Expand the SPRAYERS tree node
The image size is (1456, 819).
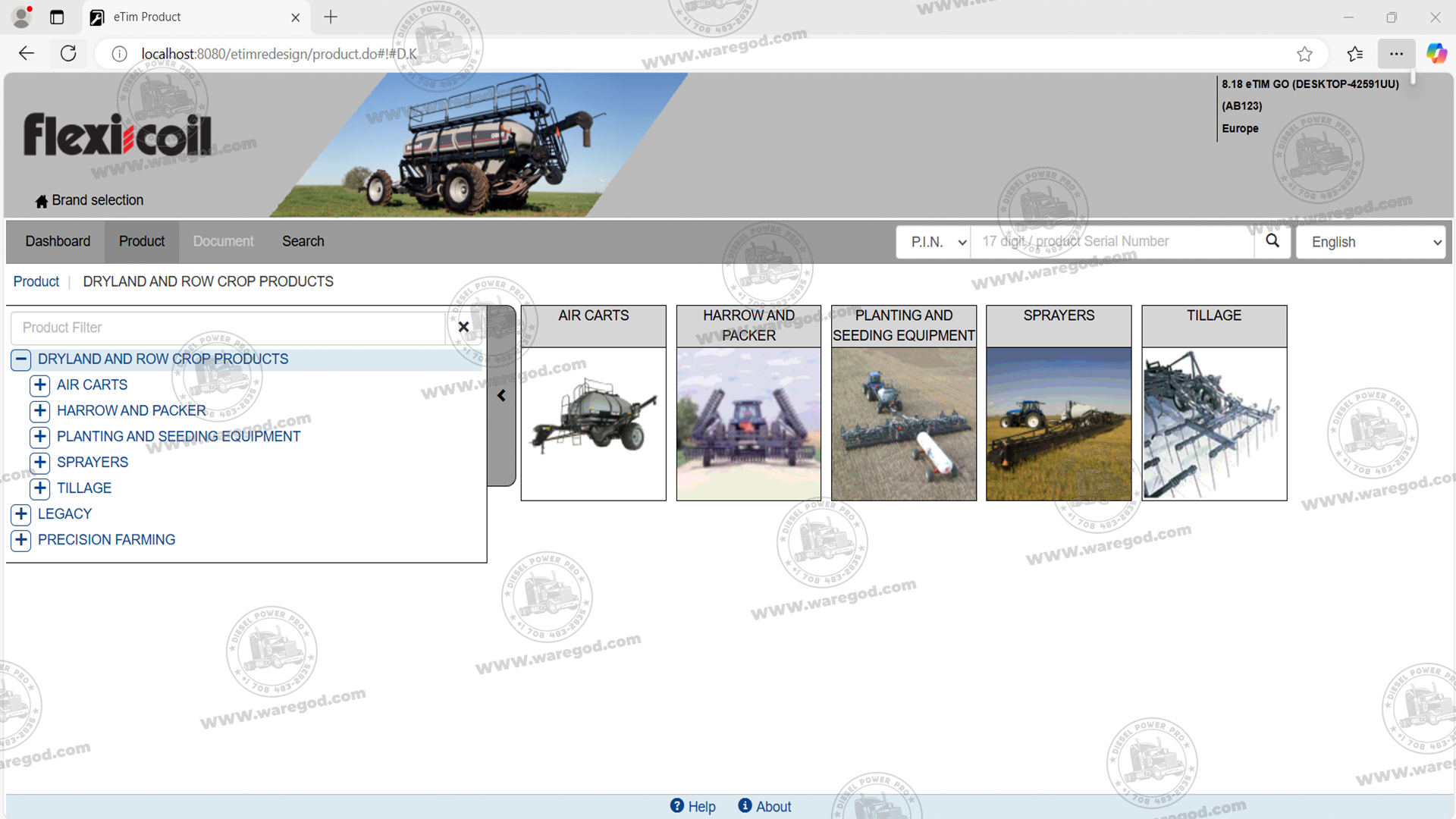40,463
